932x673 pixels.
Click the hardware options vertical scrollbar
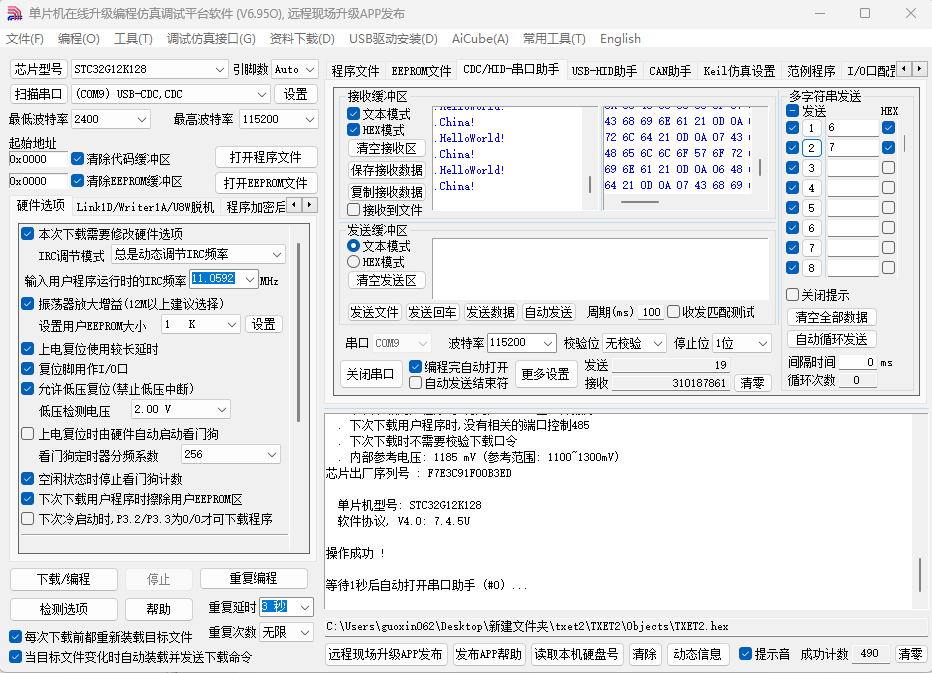[x=298, y=333]
